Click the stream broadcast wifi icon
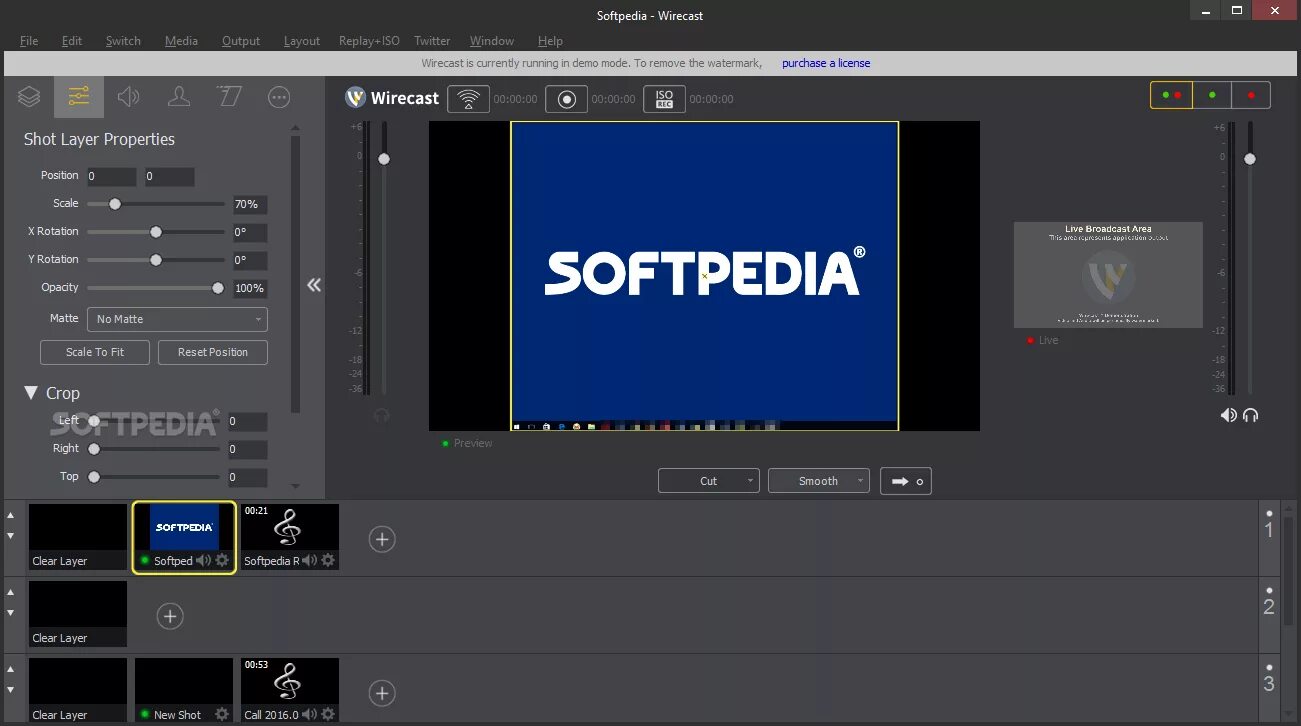 468,99
